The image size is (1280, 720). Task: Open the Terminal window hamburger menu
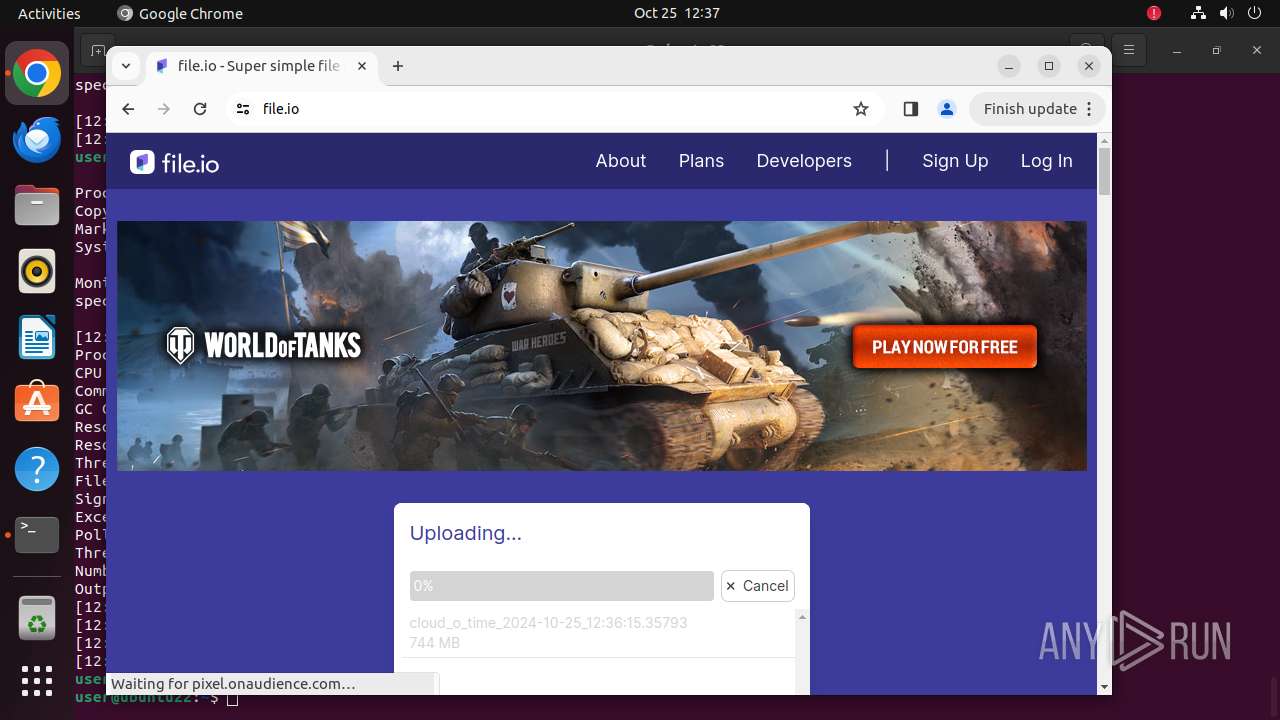click(x=1129, y=49)
